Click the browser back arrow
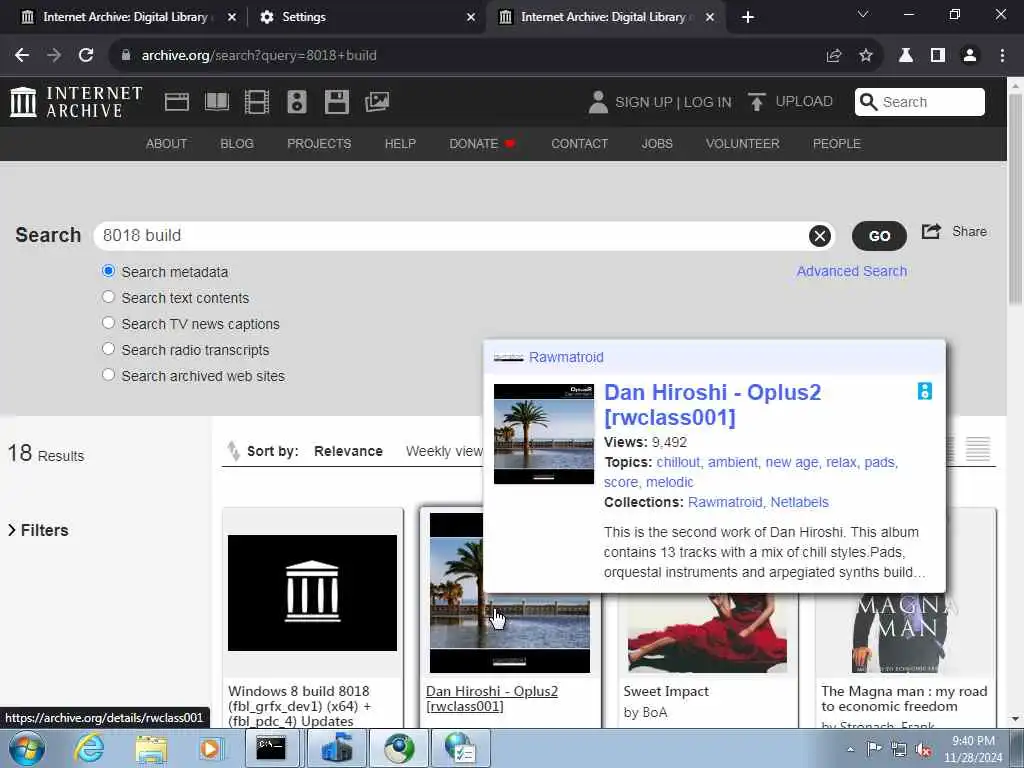Viewport: 1024px width, 768px height. pyautogui.click(x=22, y=56)
